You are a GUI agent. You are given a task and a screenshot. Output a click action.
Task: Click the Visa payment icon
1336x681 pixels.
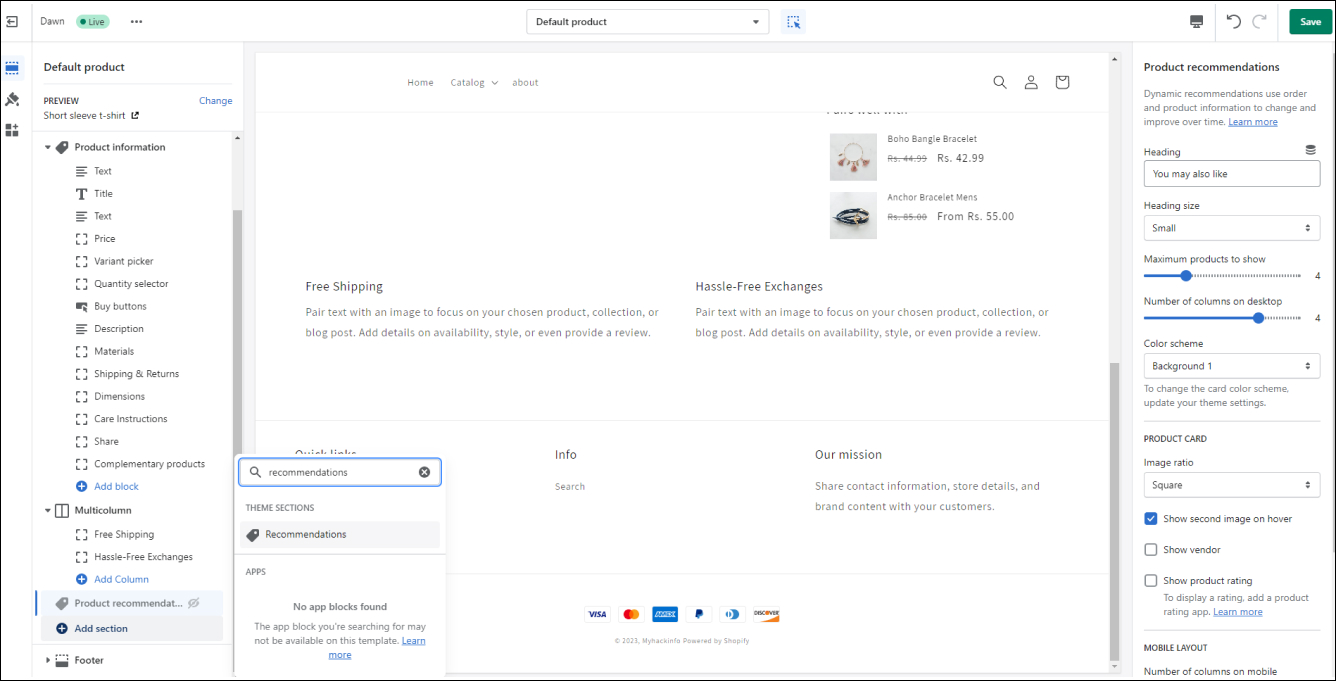coord(597,614)
